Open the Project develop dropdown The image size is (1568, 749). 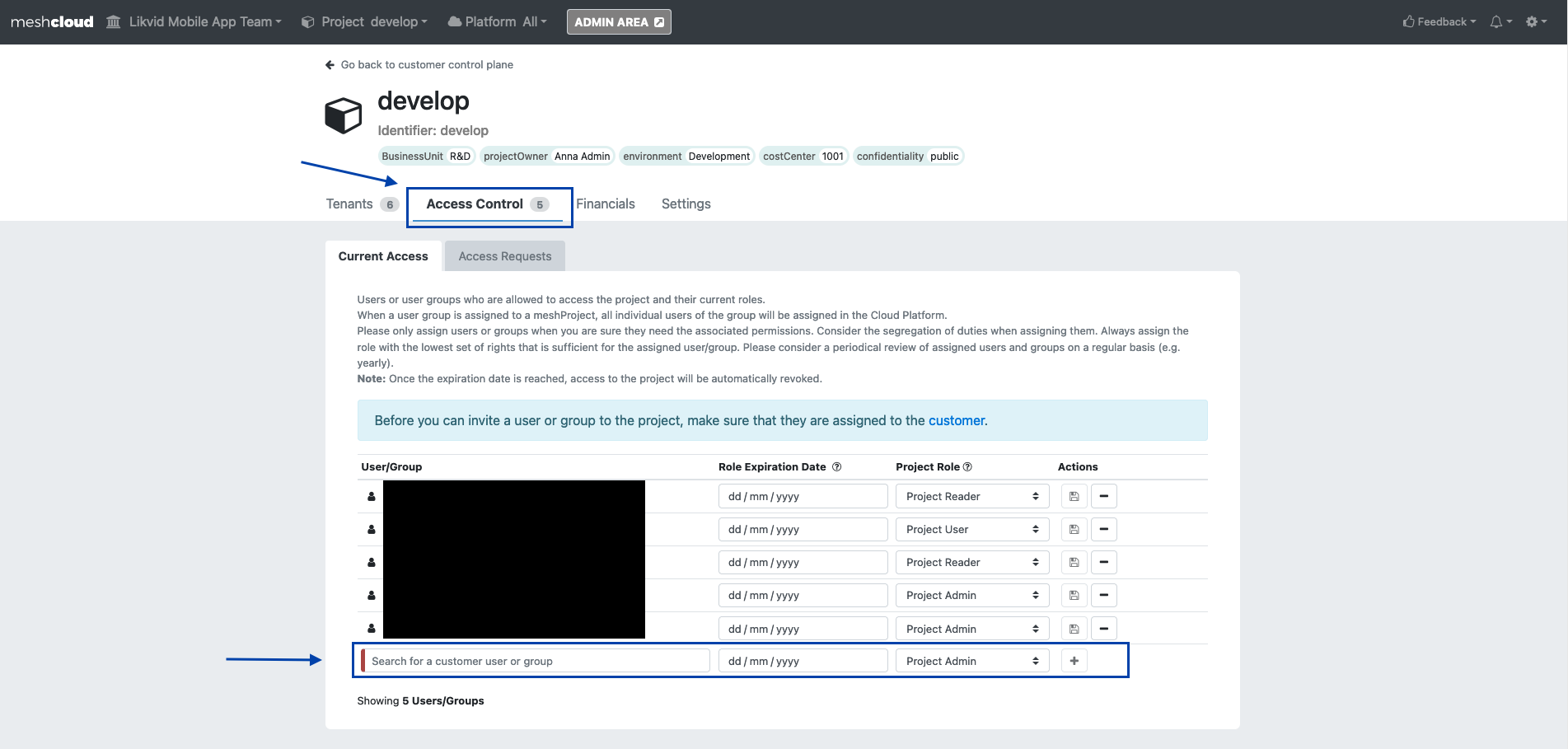pyautogui.click(x=364, y=22)
